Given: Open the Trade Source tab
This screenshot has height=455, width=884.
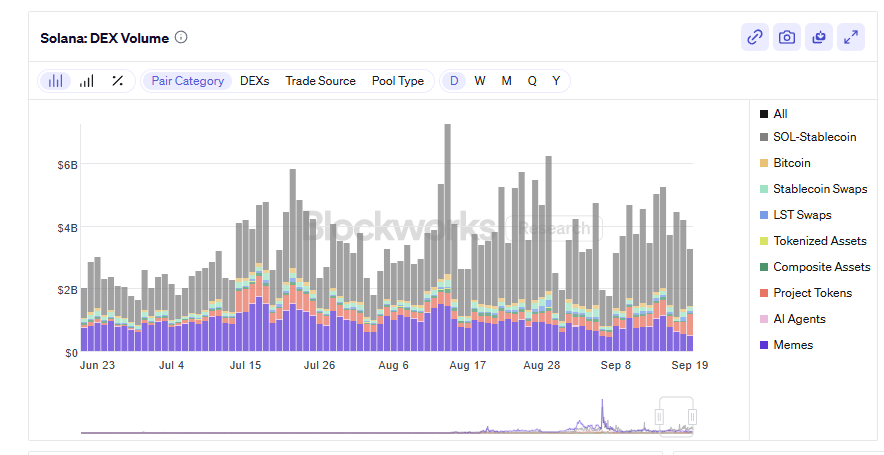Looking at the screenshot, I should [321, 81].
